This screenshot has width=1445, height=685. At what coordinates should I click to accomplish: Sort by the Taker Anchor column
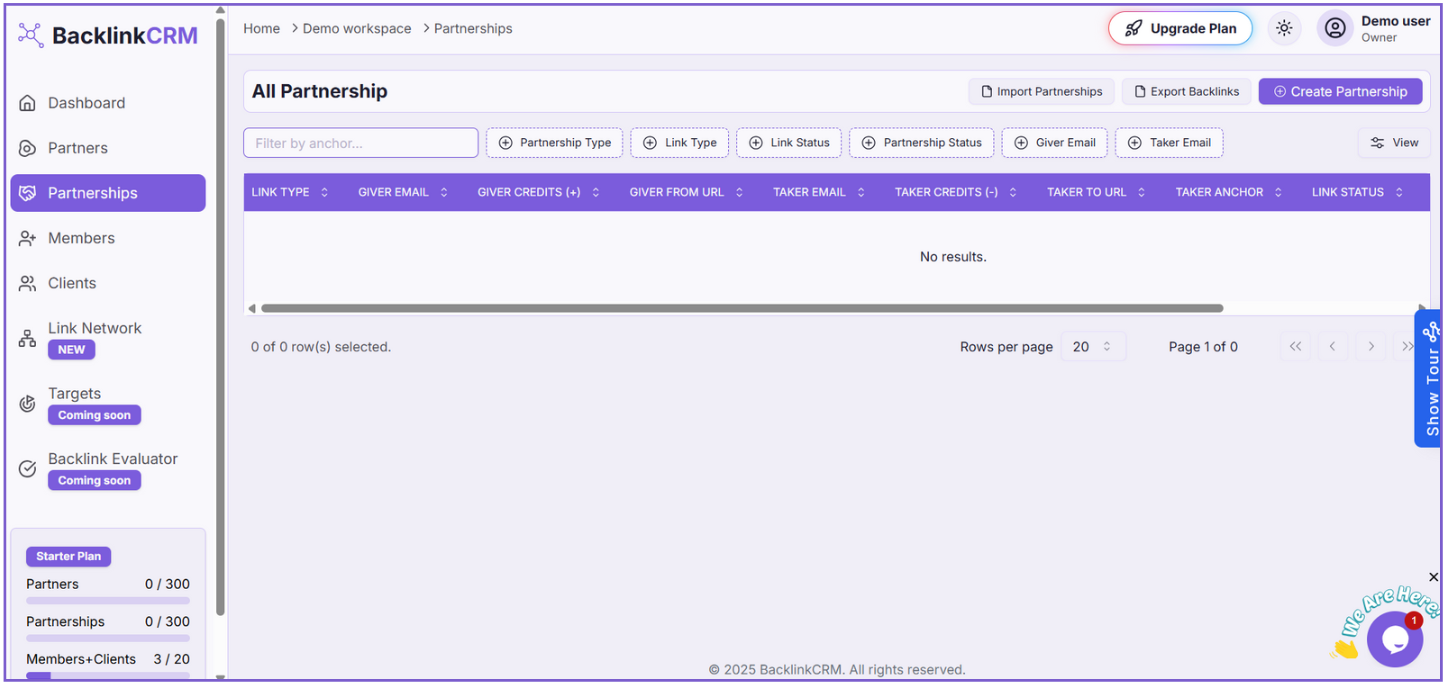click(1228, 192)
